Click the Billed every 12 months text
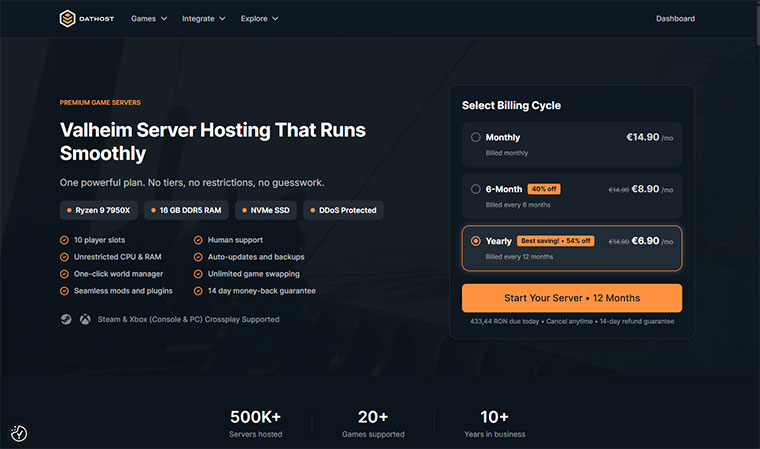The height and width of the screenshot is (449, 760). pyautogui.click(x=519, y=257)
